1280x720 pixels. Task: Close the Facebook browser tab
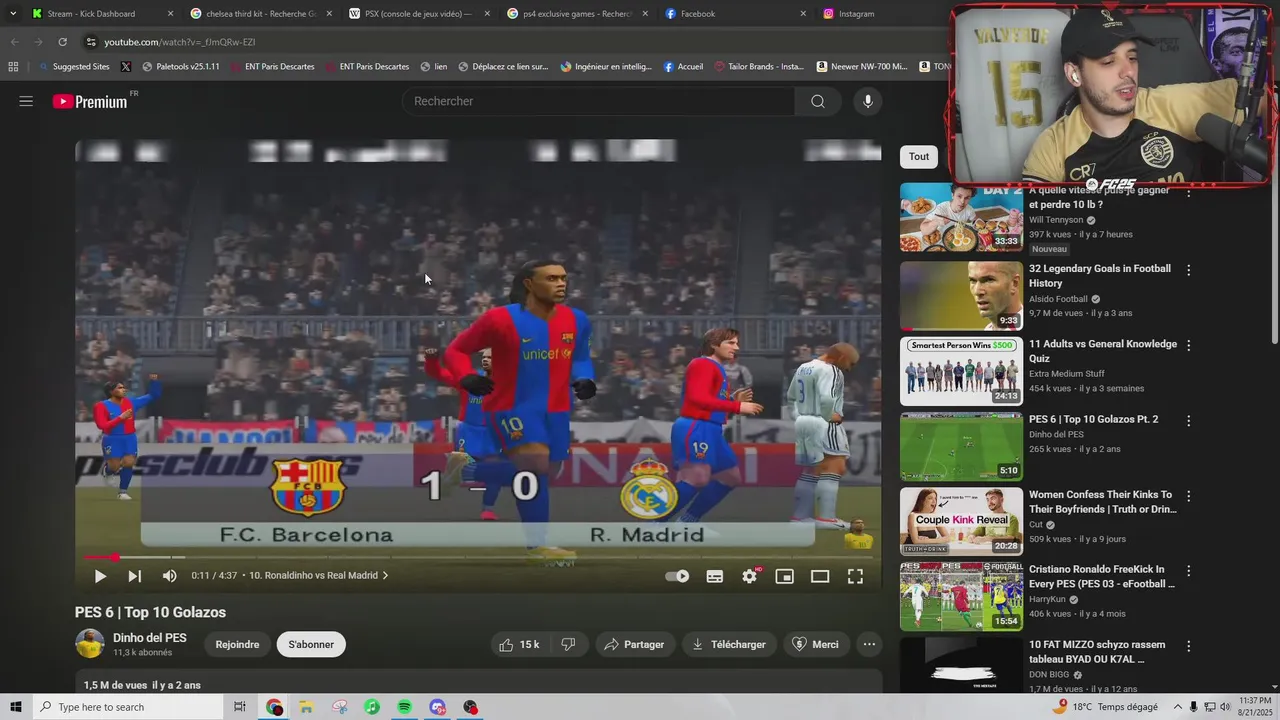[x=803, y=14]
